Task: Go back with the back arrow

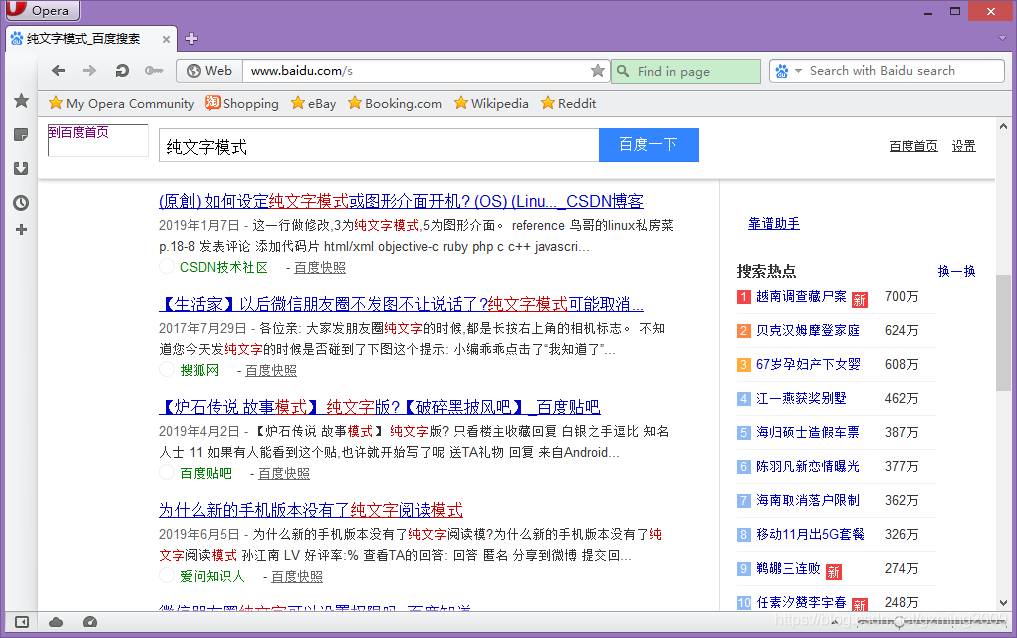Action: (58, 71)
